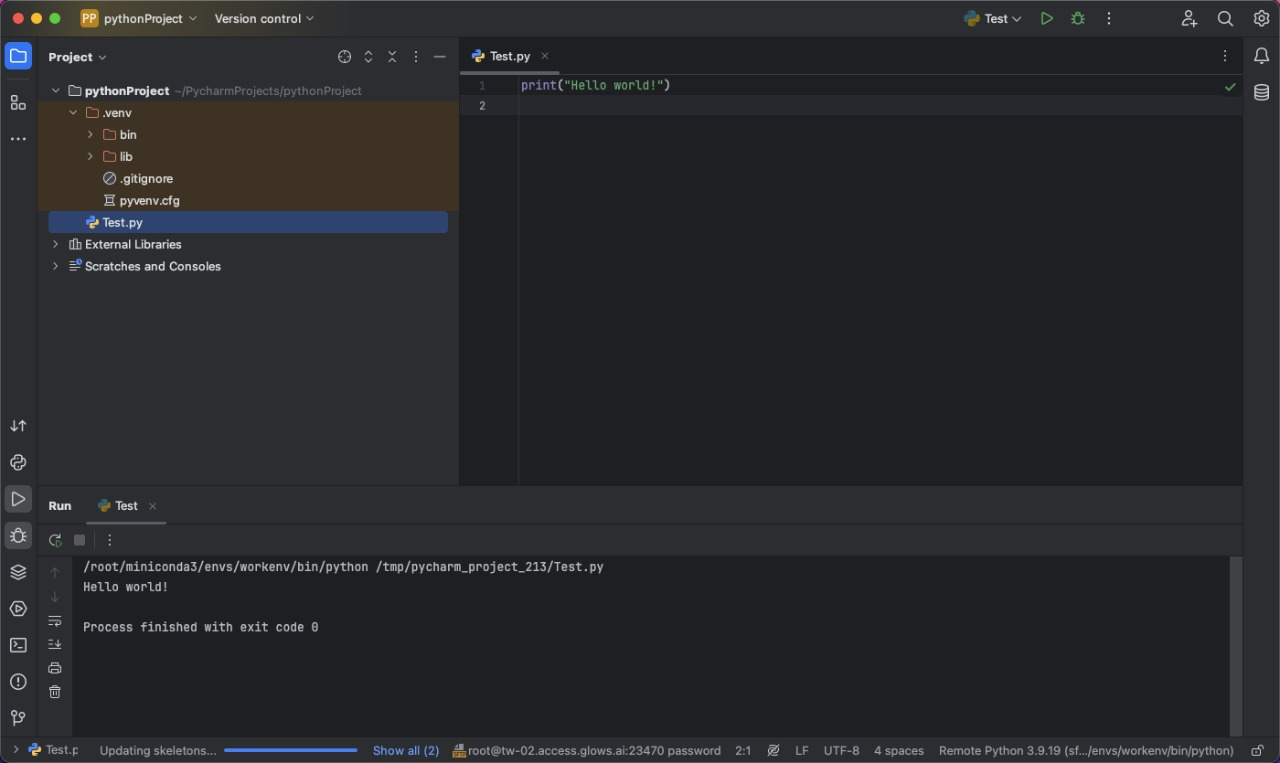Toggle the Run tool window
This screenshot has width=1280, height=763.
tap(18, 498)
